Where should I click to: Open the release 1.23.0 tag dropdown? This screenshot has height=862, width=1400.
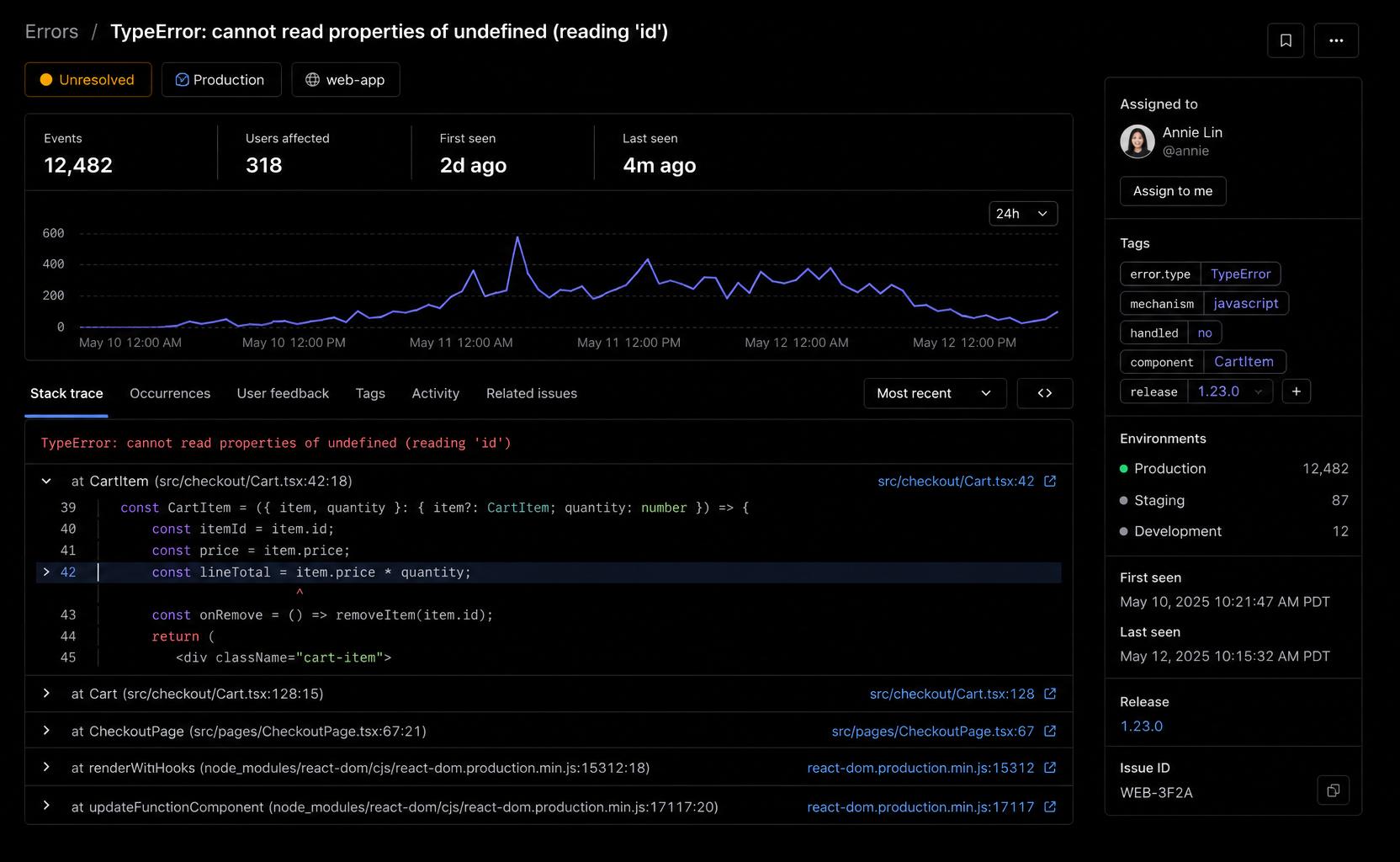point(1230,391)
